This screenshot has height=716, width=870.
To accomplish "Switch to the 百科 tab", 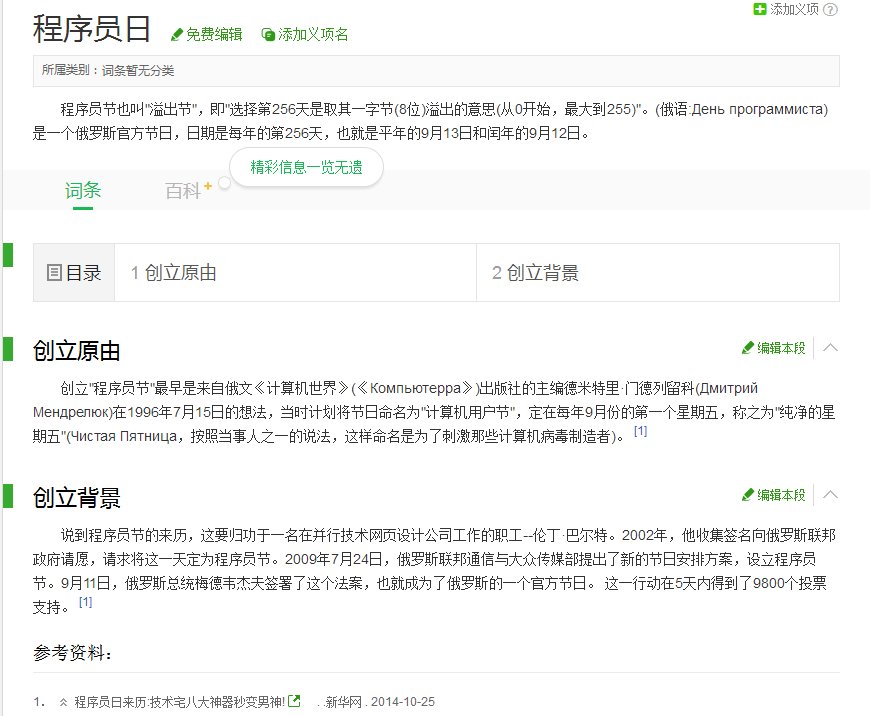I will point(185,190).
